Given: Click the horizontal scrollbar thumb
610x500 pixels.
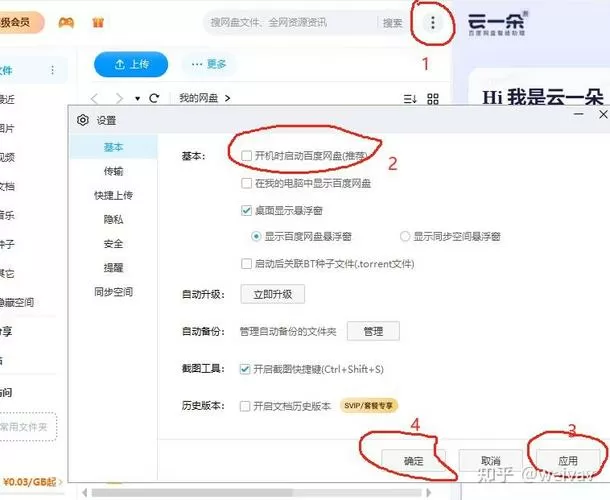Looking at the screenshot, I should coord(192,493).
